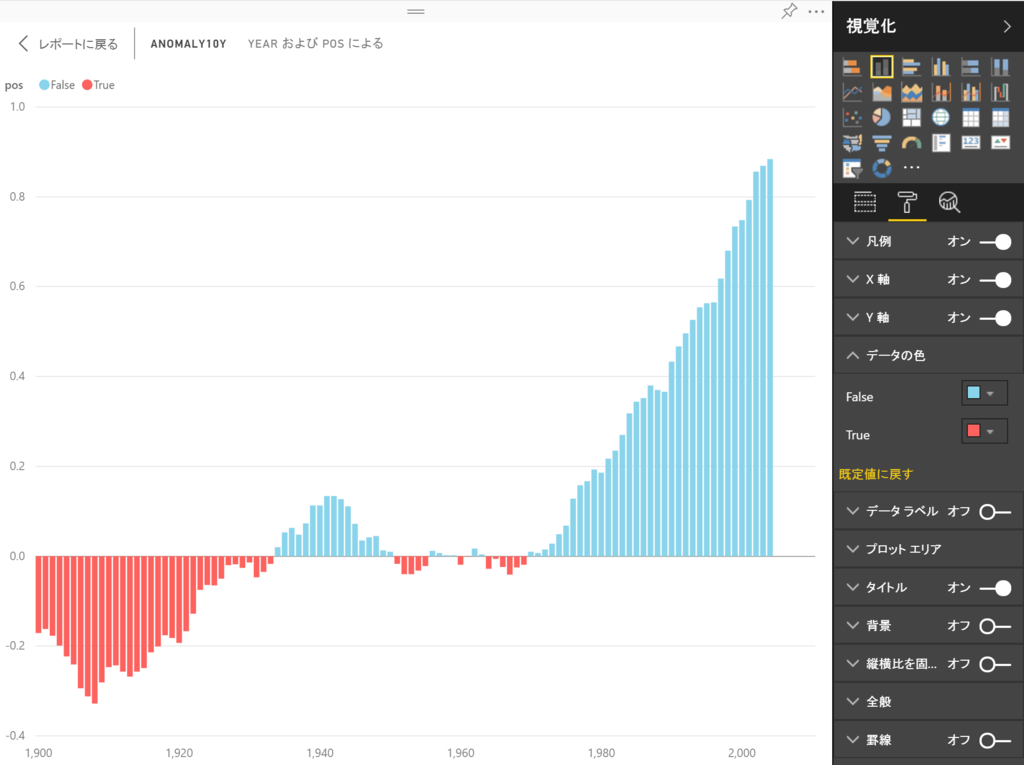Turn on the 罫線 border switch

coord(996,740)
